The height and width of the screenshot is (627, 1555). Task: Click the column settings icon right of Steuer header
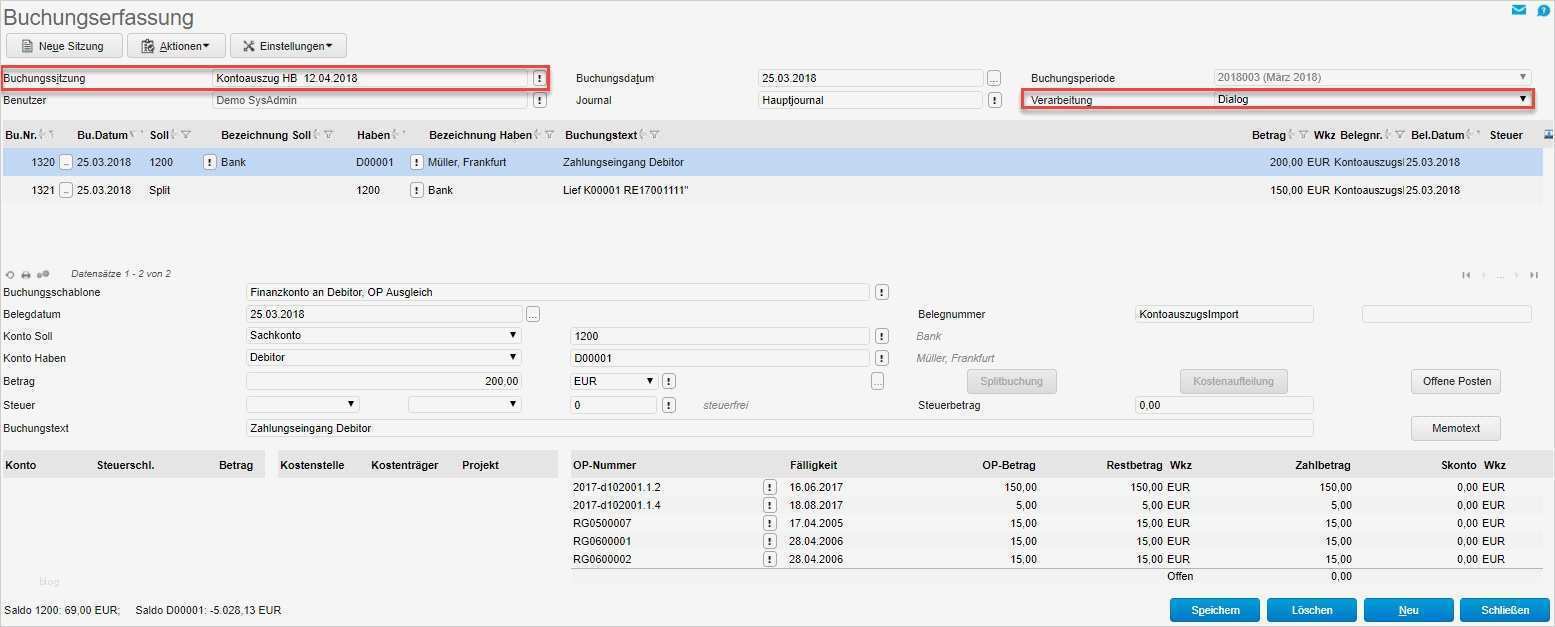(1549, 135)
